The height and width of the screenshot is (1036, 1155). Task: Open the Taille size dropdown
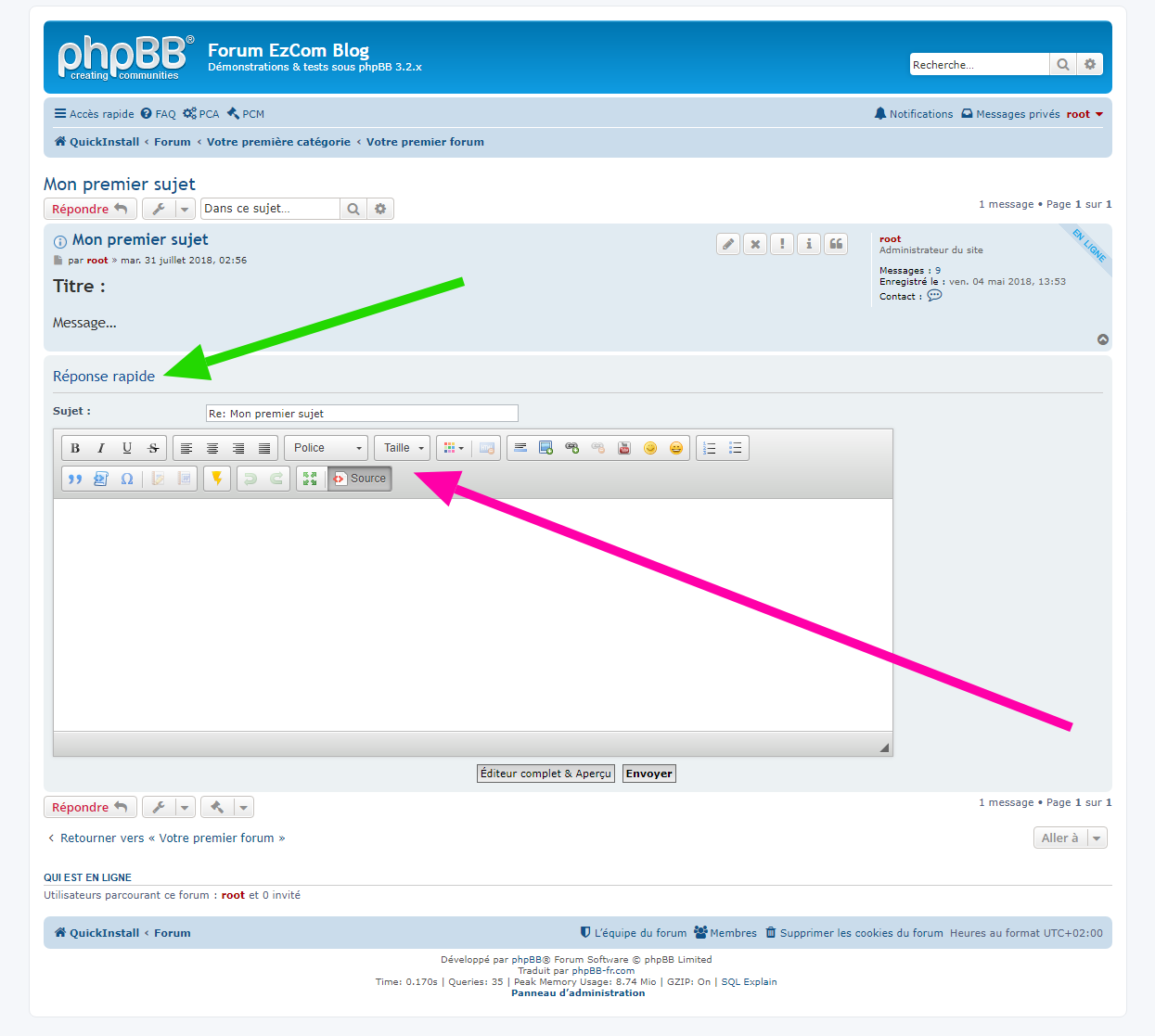coord(403,448)
